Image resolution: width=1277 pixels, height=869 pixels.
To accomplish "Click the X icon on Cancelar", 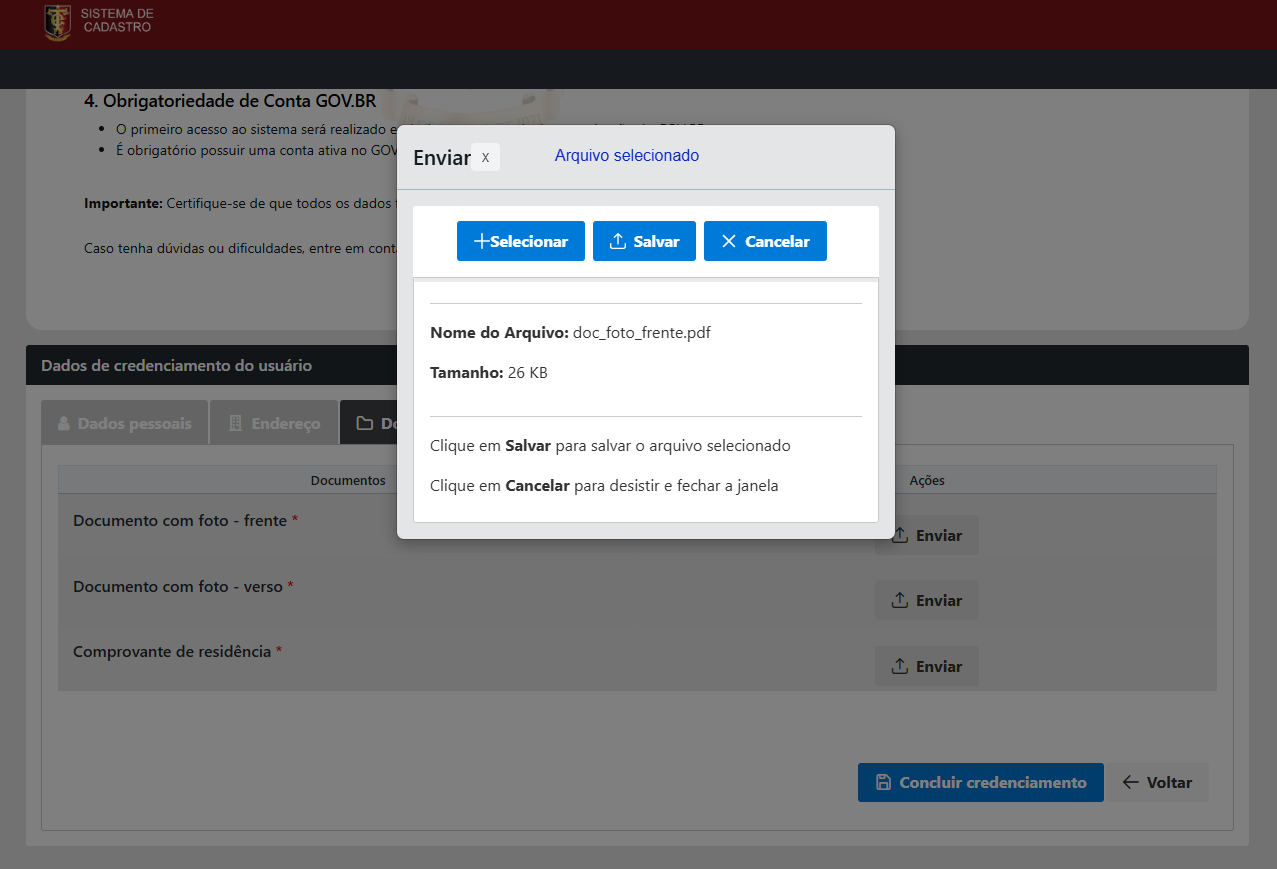I will (x=728, y=241).
